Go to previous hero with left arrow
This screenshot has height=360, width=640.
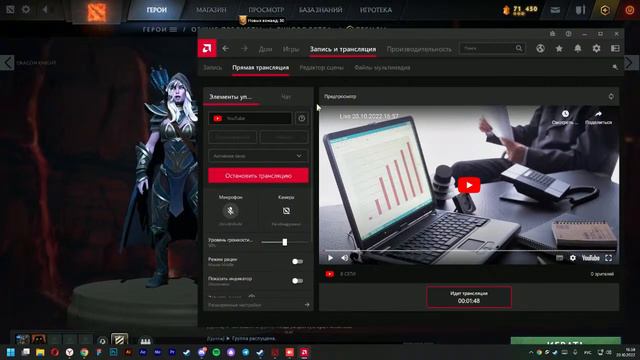[x=7, y=63]
